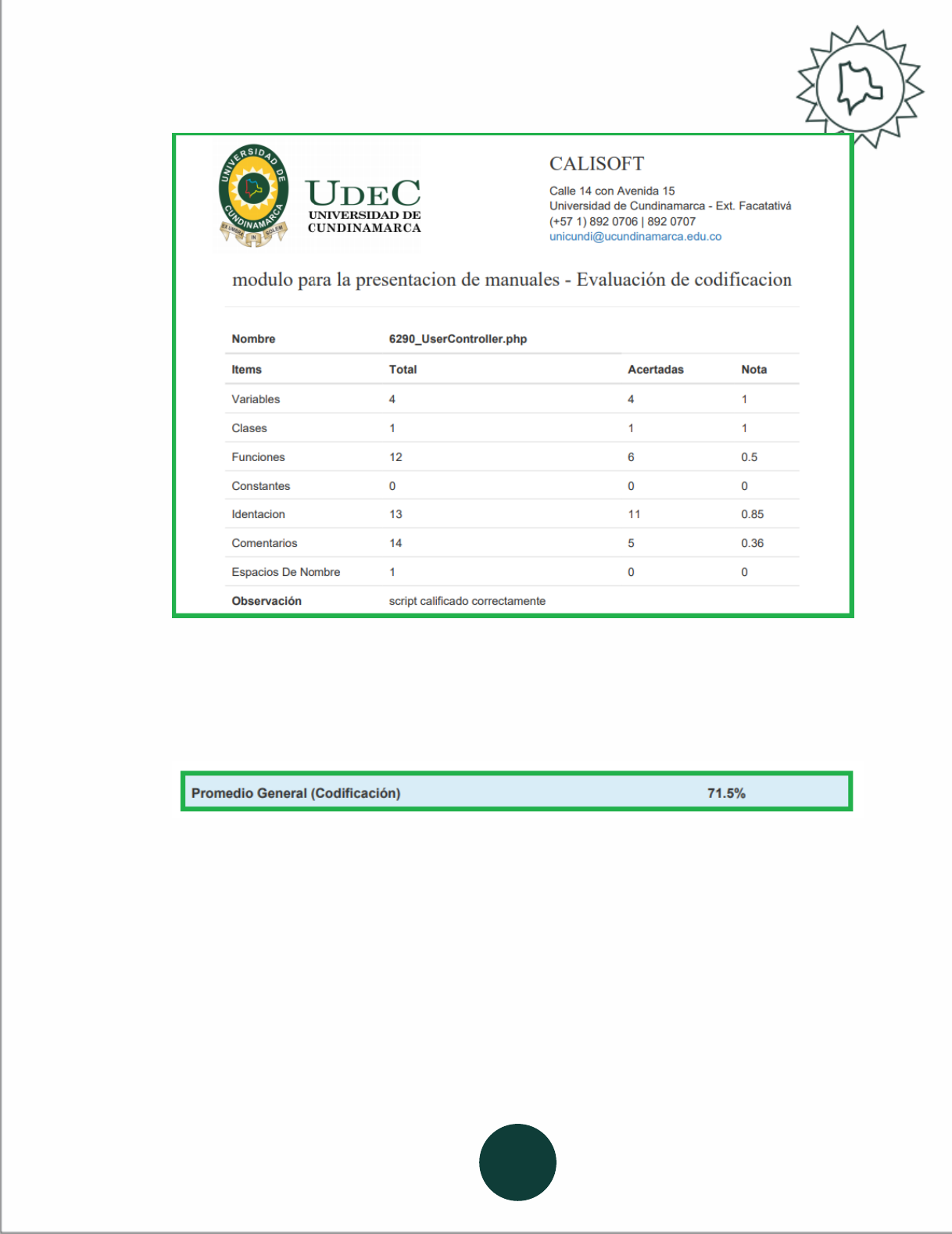Click Funciones acertadas value 6
952x1234 pixels.
631,457
